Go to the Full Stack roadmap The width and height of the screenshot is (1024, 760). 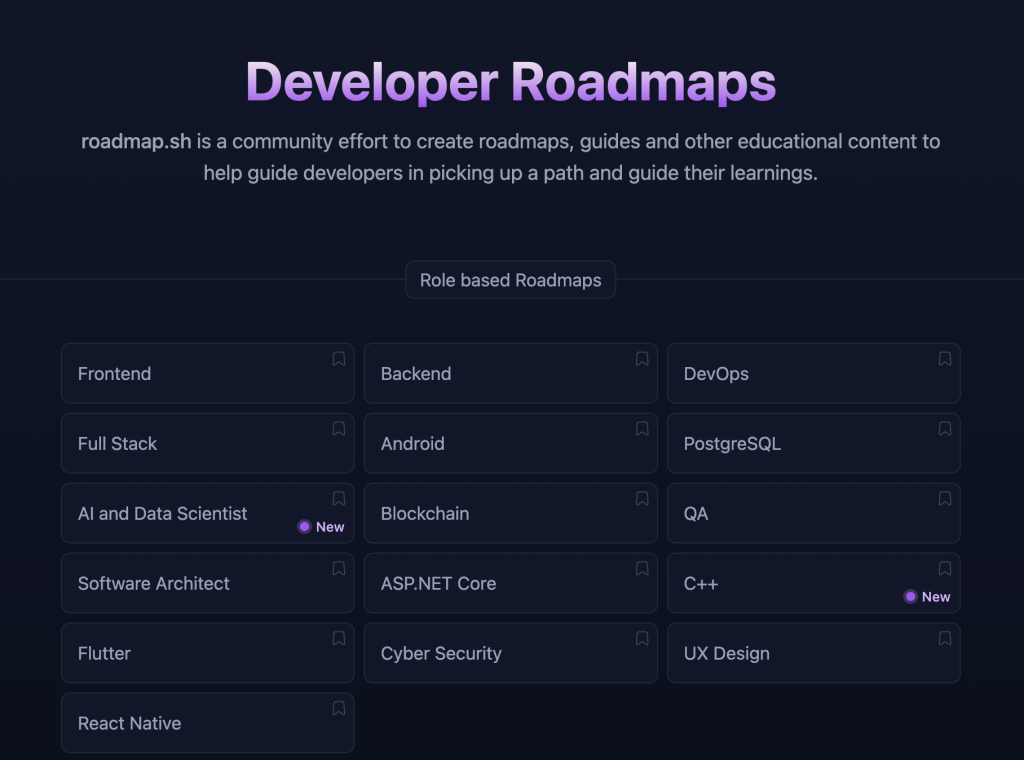(x=208, y=443)
